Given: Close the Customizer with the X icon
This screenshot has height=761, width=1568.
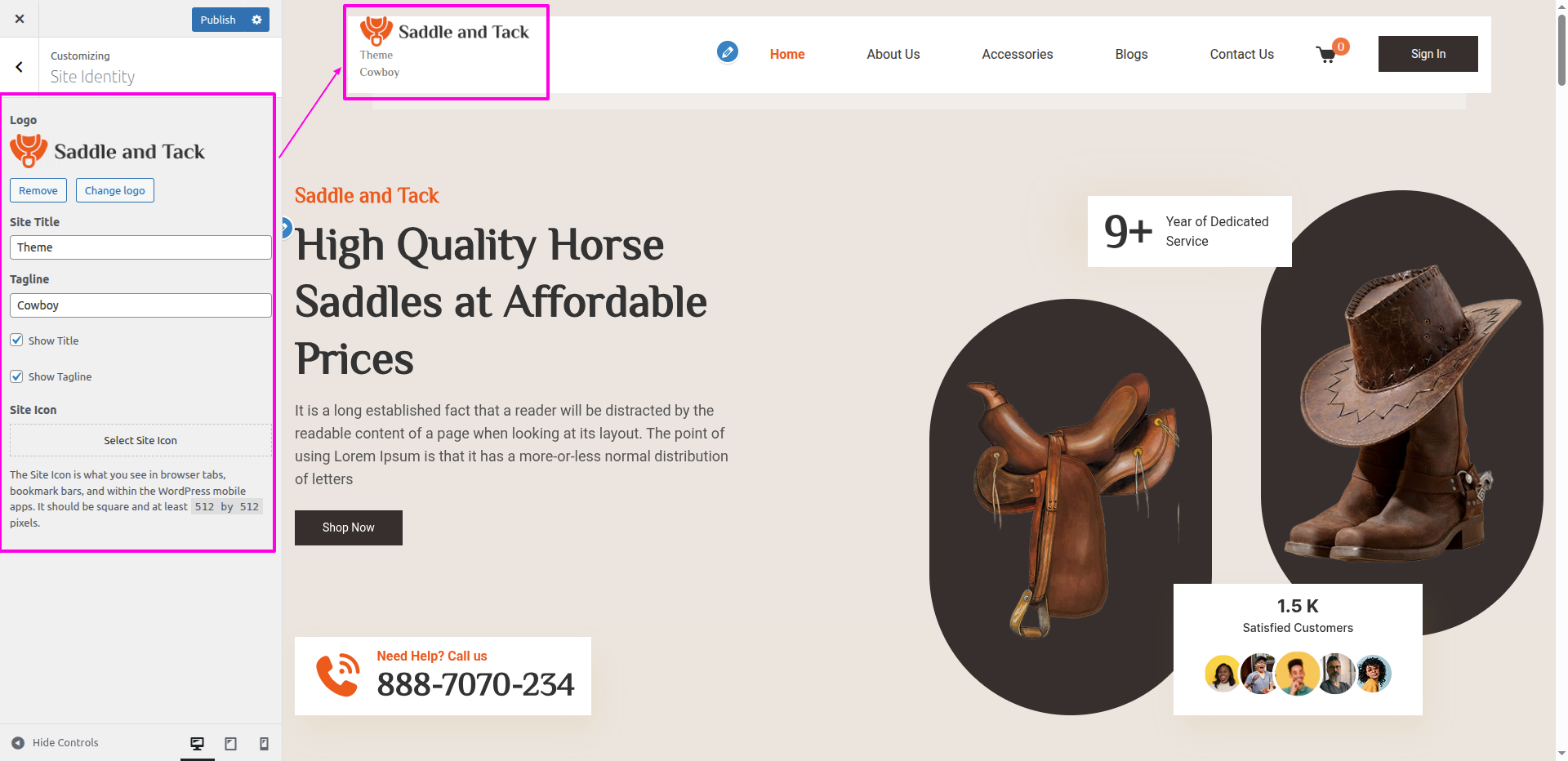Looking at the screenshot, I should coord(20,19).
